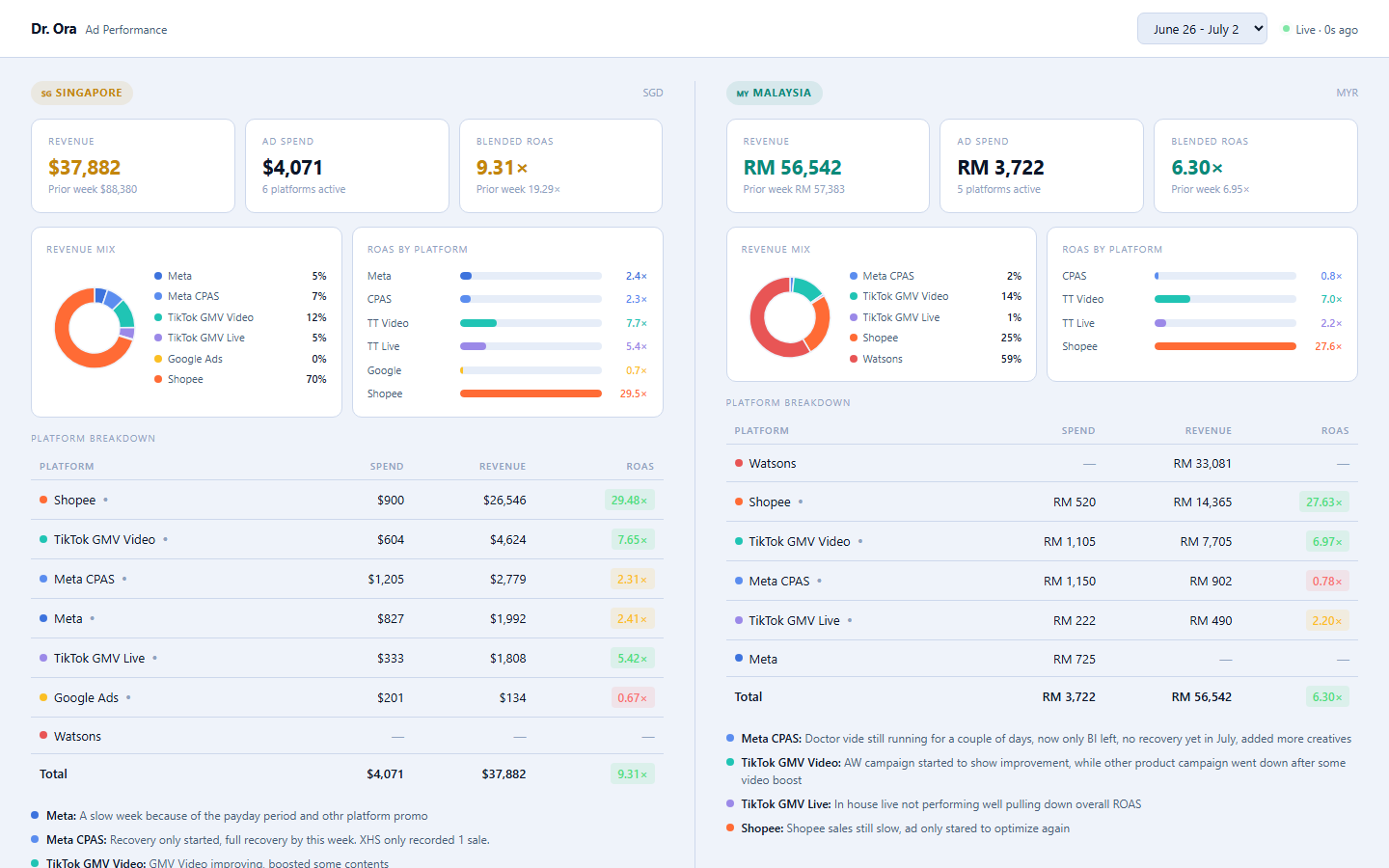Click the note dot after Google Ads in Singapore table
The height and width of the screenshot is (868, 1389).
coord(128,697)
